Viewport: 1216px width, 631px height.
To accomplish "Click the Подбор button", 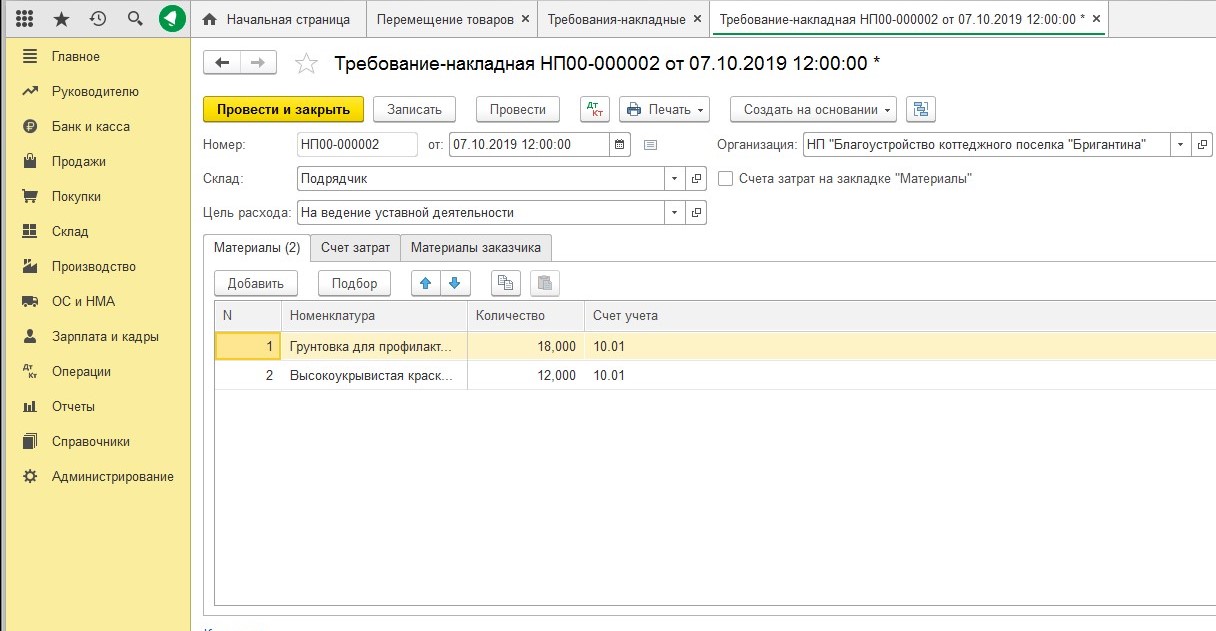I will (x=354, y=283).
